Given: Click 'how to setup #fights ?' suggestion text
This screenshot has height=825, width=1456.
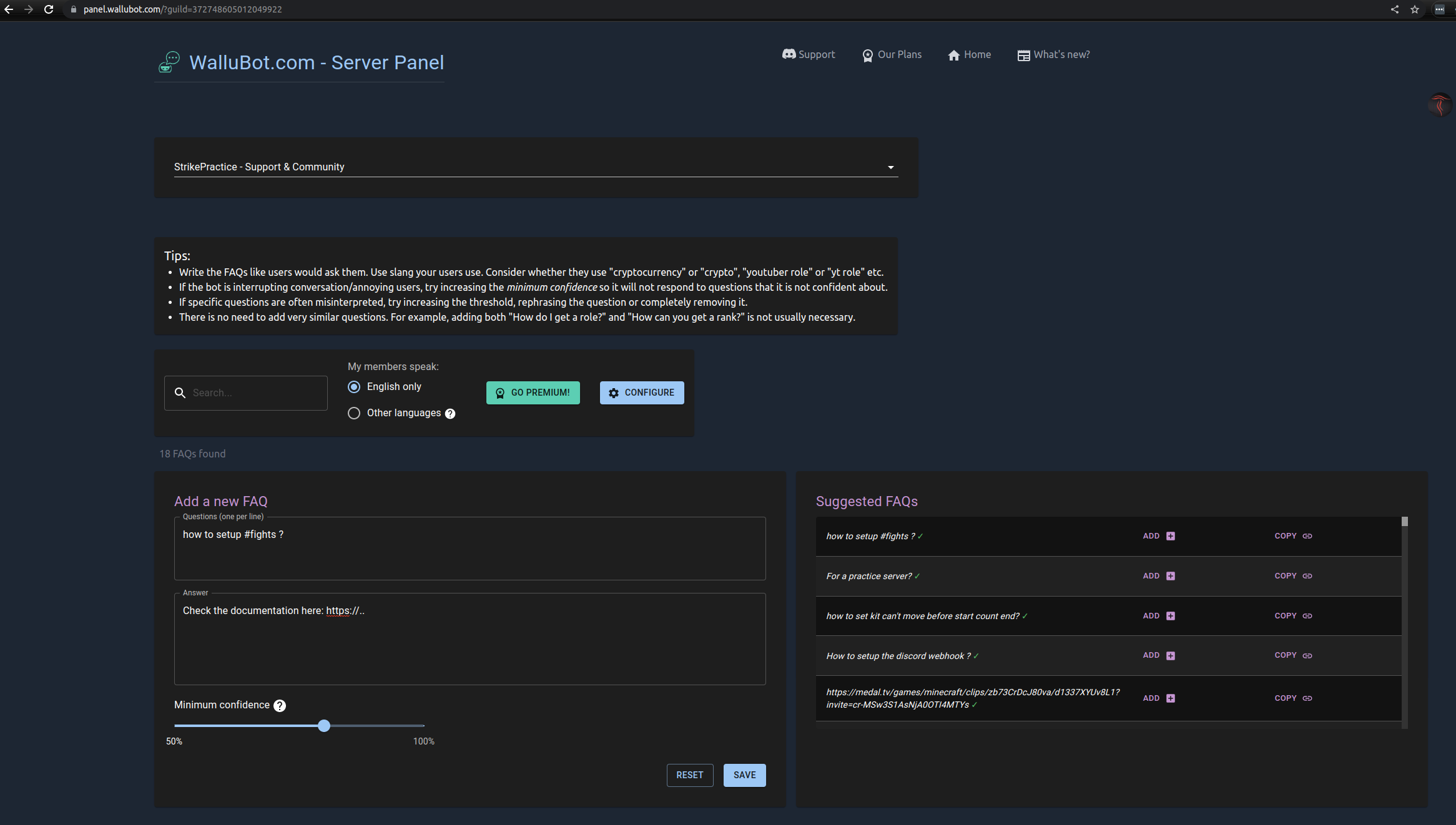Looking at the screenshot, I should [x=870, y=536].
